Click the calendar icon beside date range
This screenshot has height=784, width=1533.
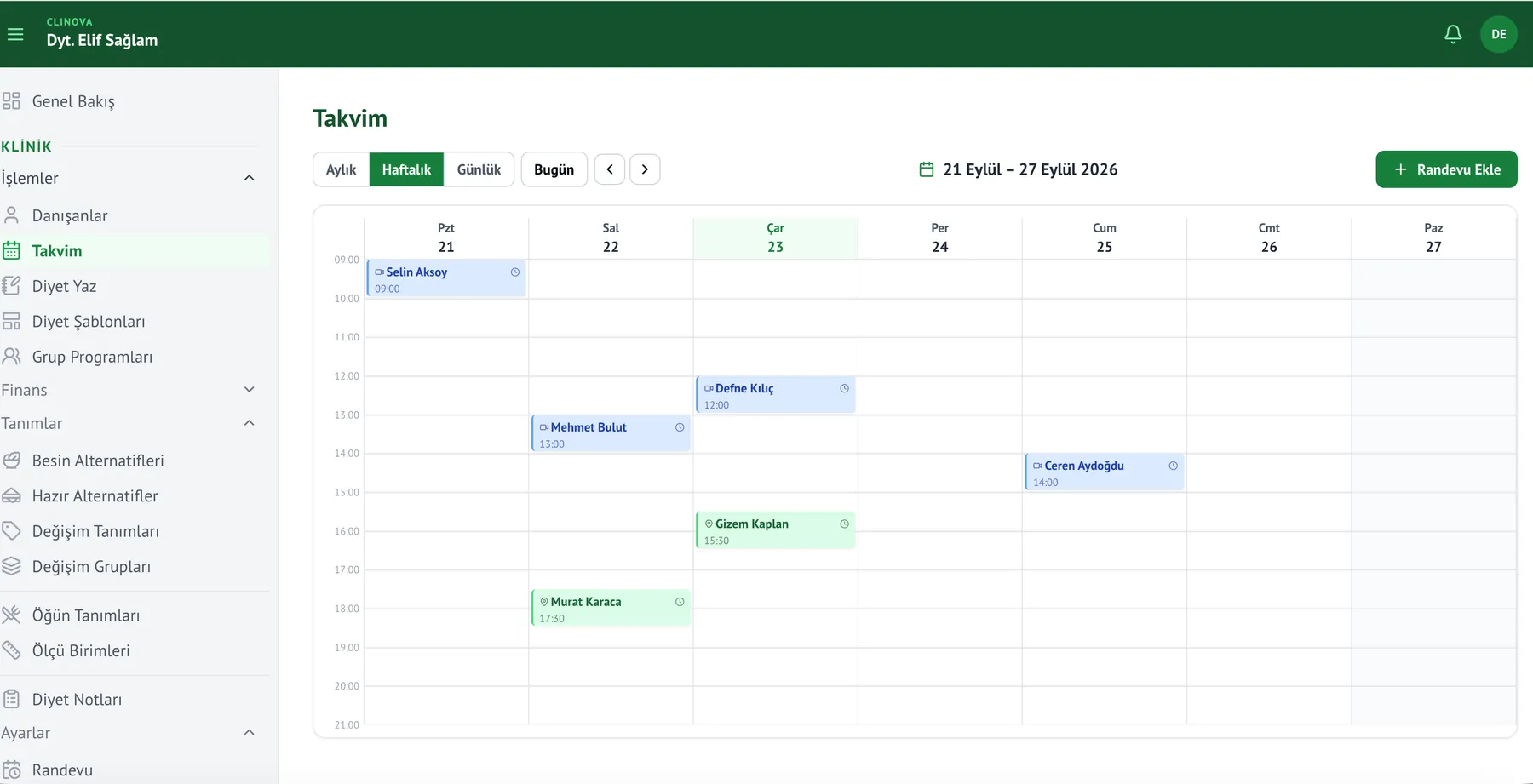click(927, 169)
